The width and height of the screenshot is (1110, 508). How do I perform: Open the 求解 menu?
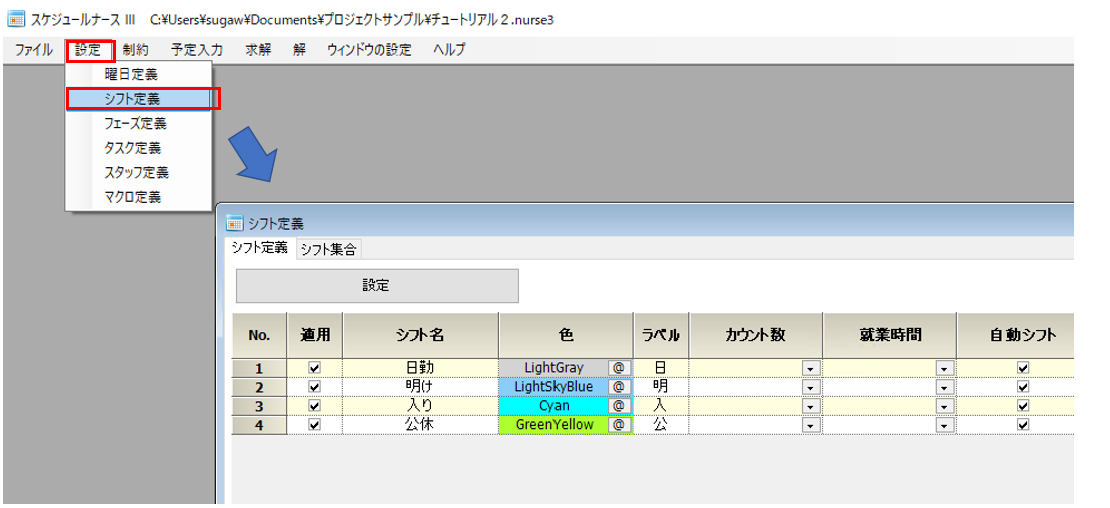258,50
